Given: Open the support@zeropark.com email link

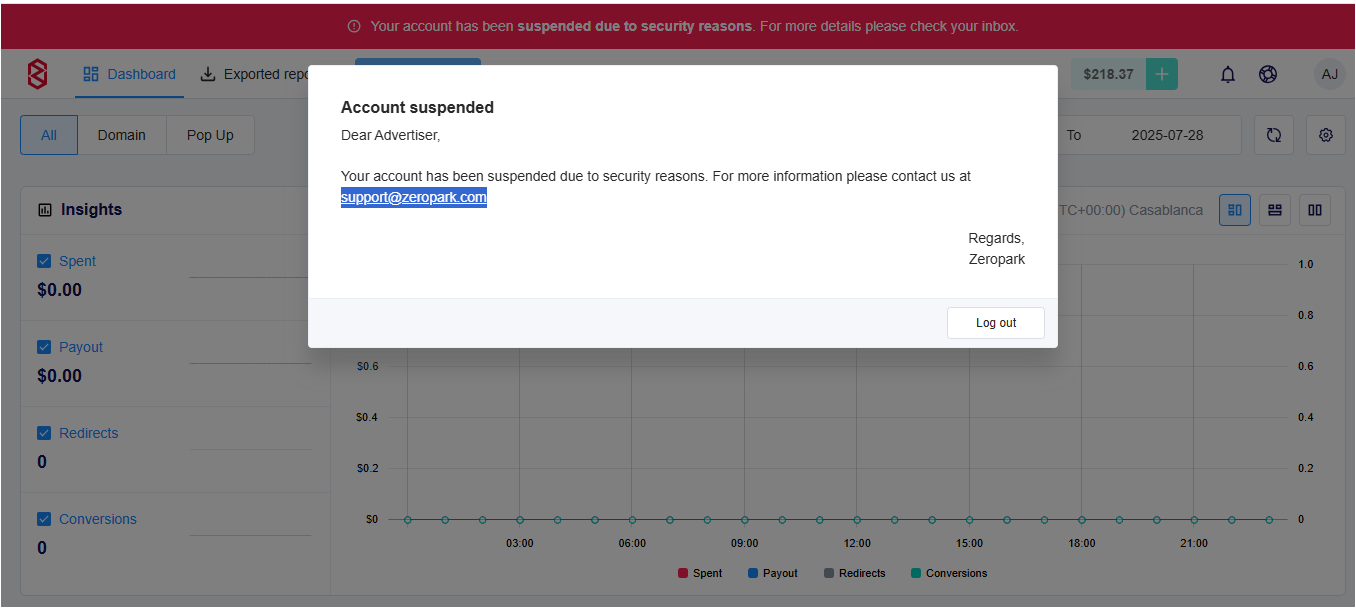Looking at the screenshot, I should click(414, 198).
